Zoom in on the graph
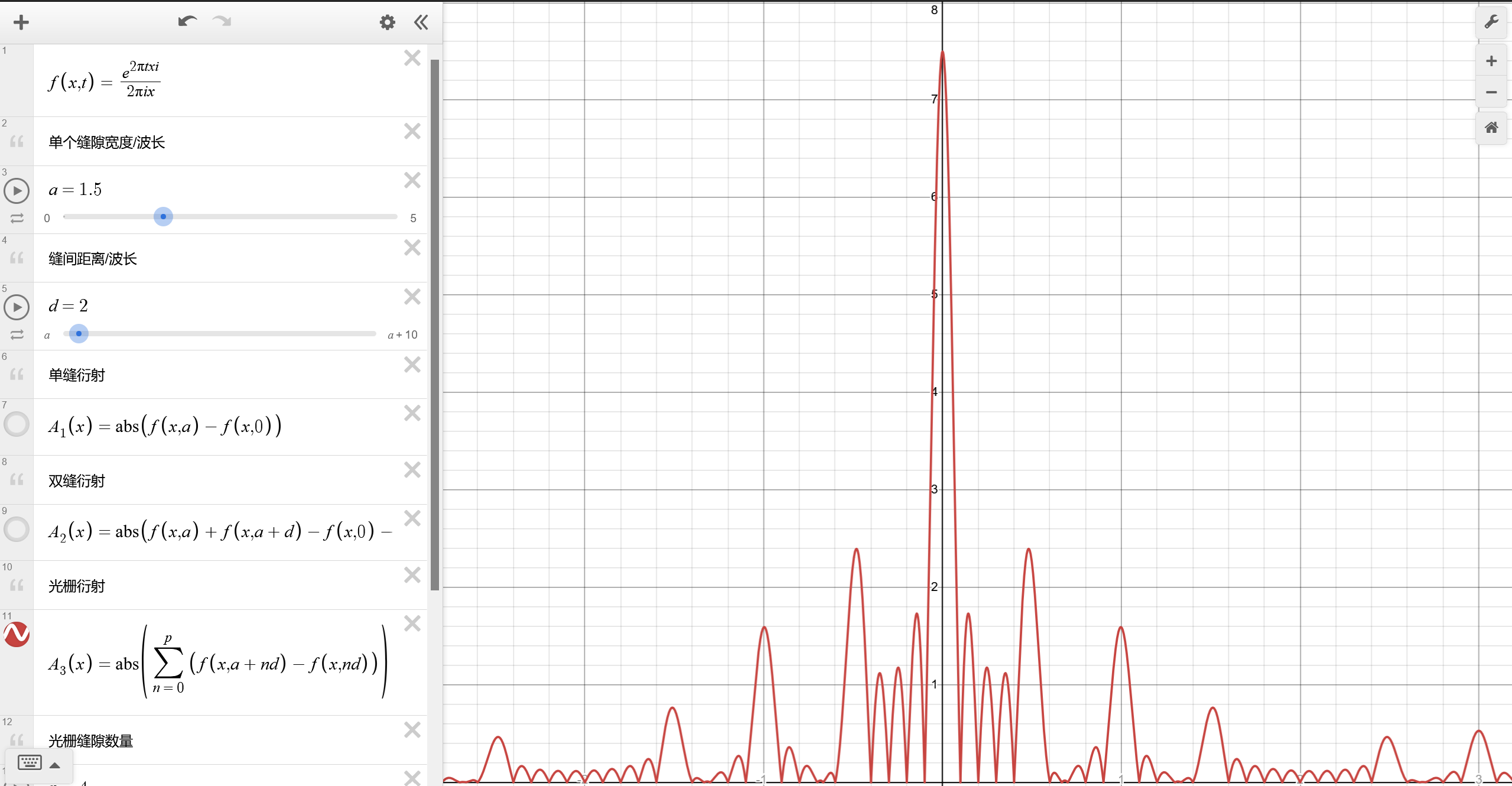This screenshot has height=786, width=1512. click(1491, 61)
